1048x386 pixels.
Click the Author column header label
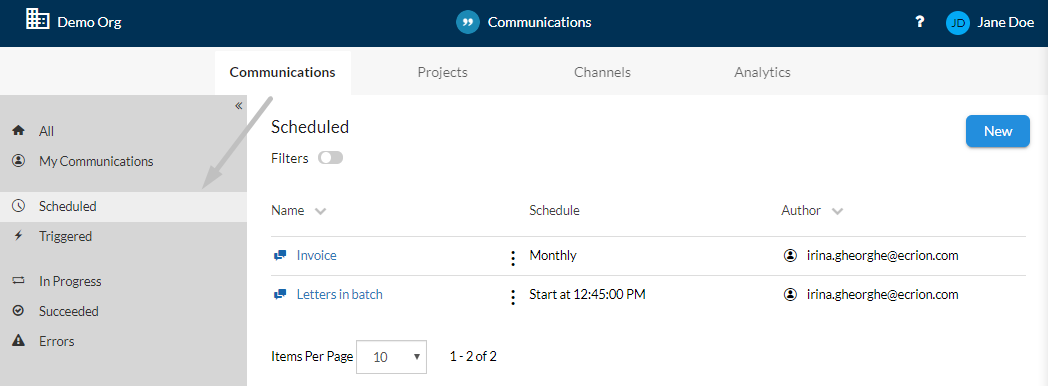tap(801, 210)
